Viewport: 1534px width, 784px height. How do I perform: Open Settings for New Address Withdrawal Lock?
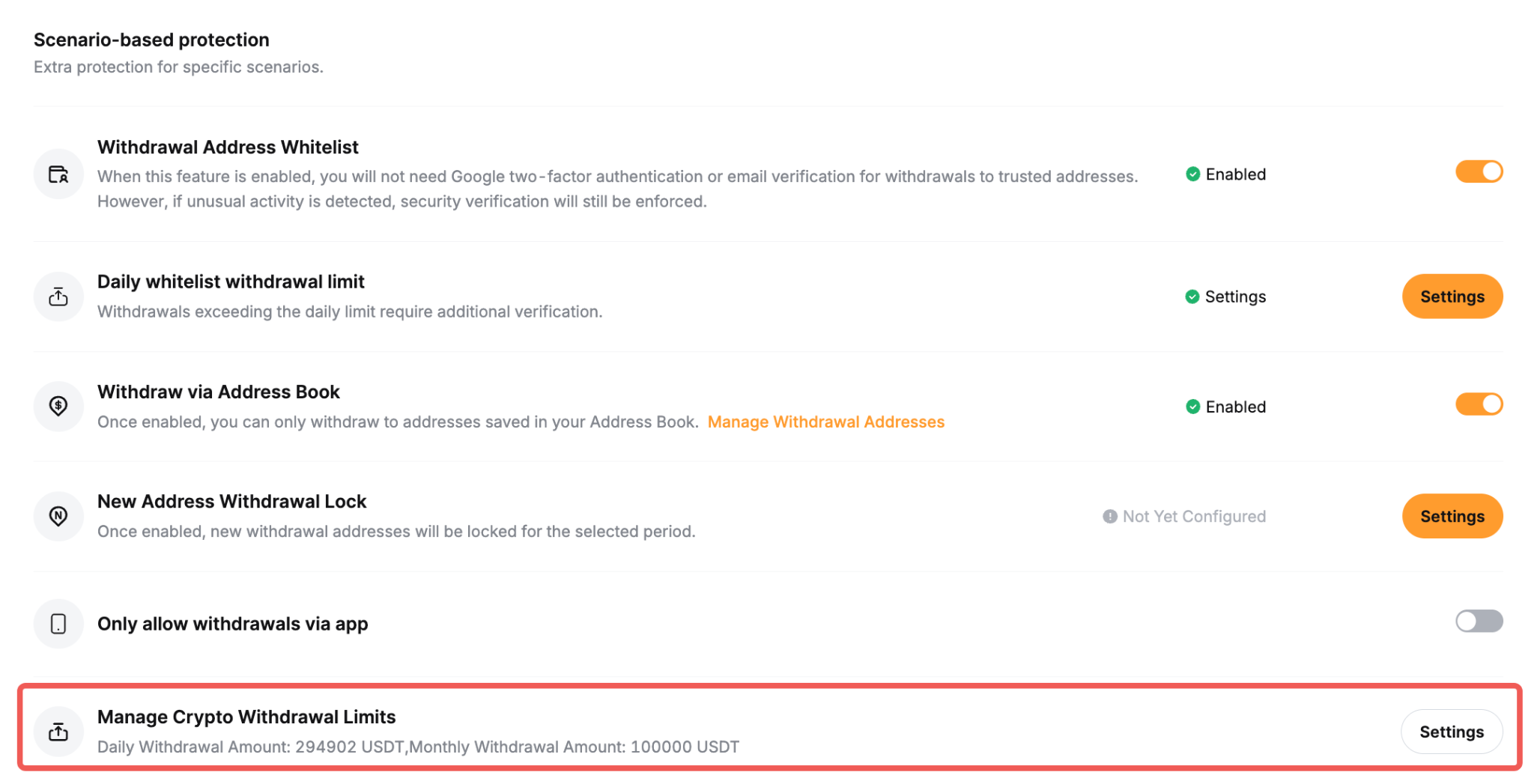click(1452, 516)
